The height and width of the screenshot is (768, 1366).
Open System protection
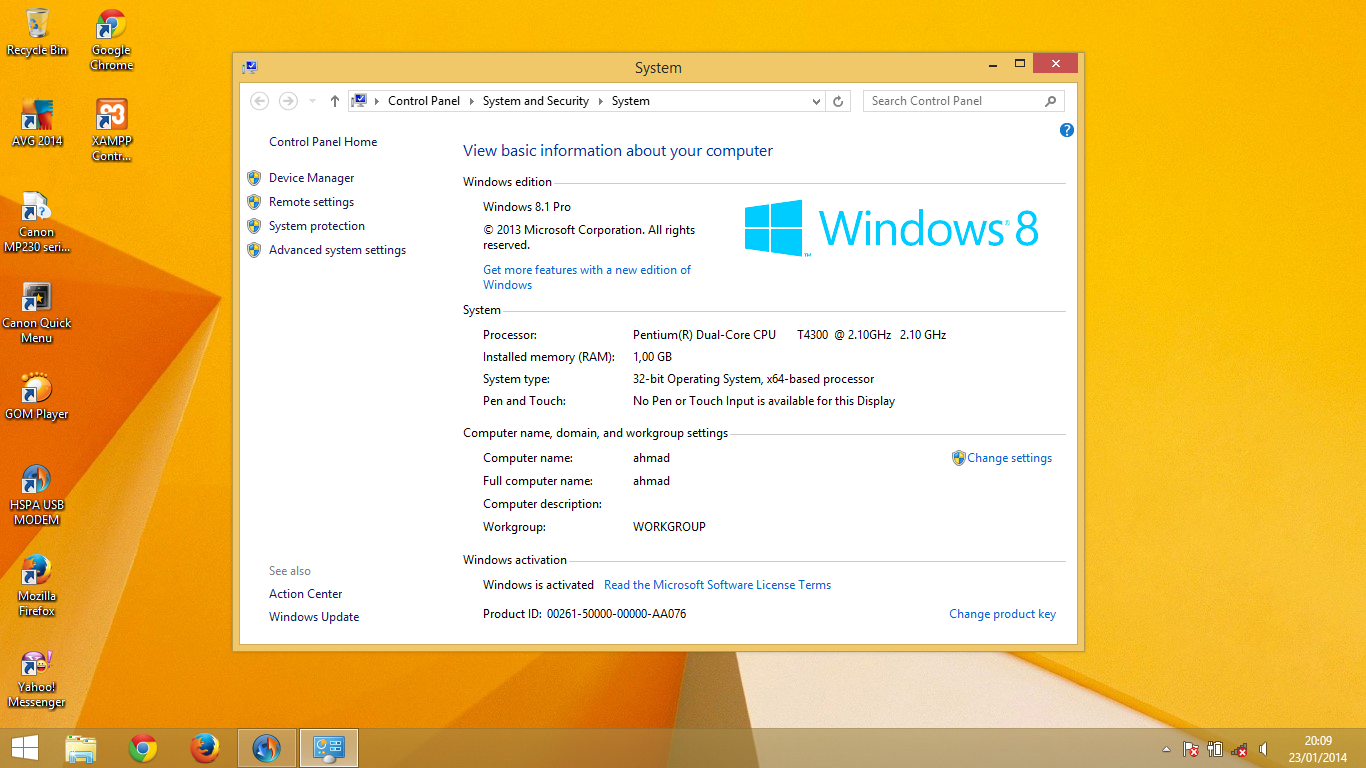tap(317, 226)
